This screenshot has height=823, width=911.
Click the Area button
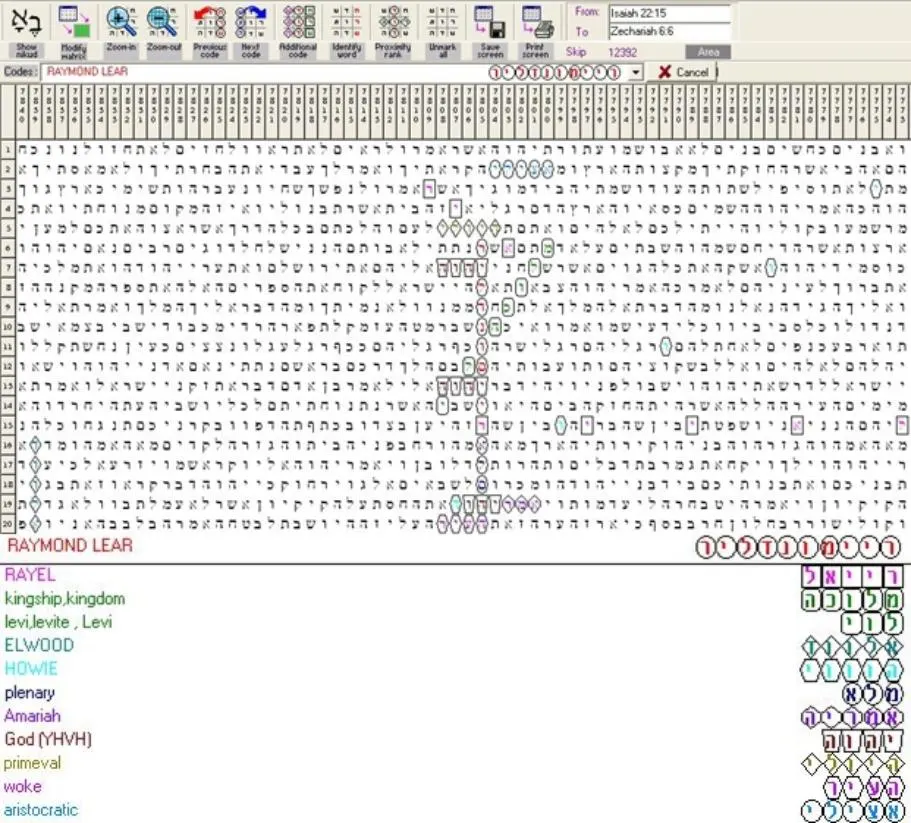pyautogui.click(x=708, y=52)
